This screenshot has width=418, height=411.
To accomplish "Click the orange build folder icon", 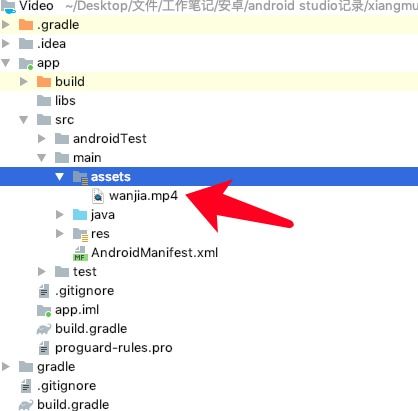I will [x=44, y=82].
